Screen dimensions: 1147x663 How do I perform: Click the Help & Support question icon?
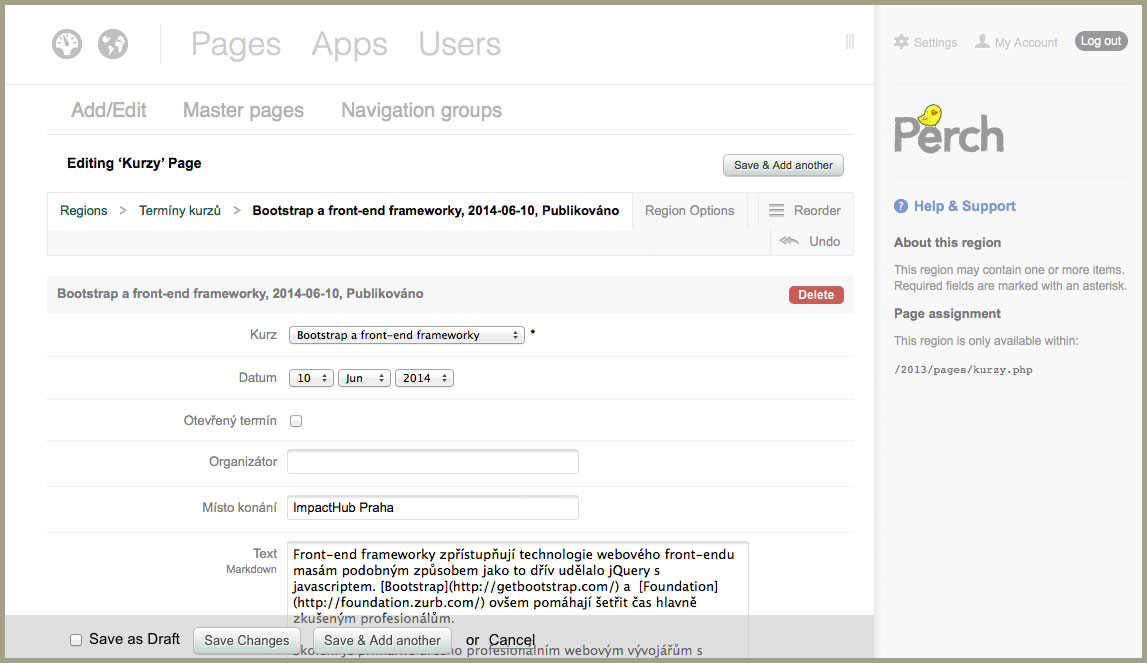901,206
